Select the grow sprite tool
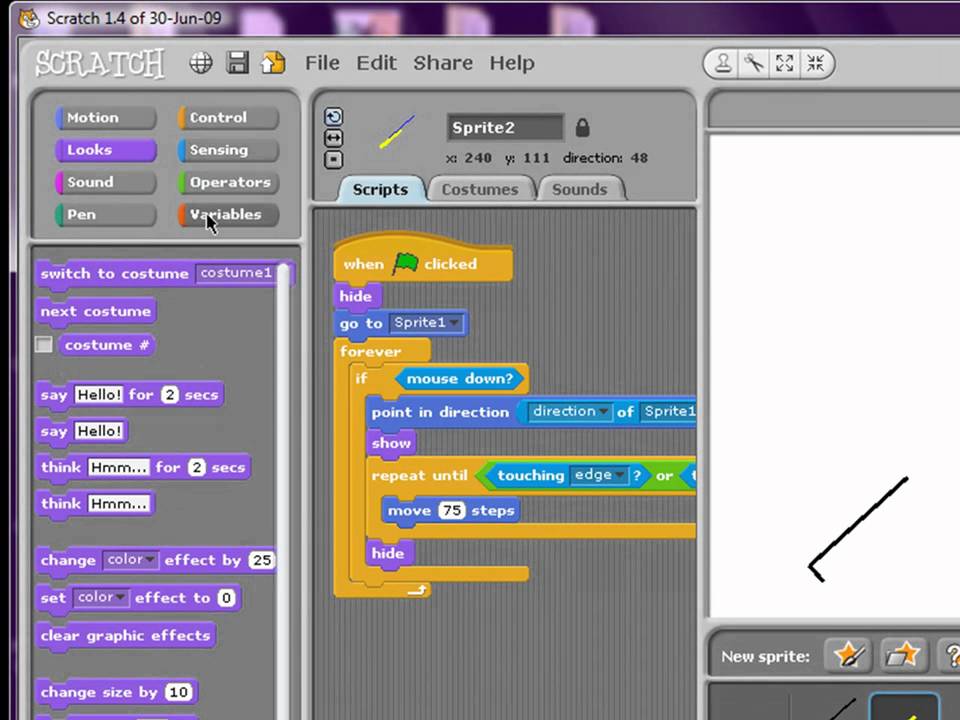 [x=784, y=63]
